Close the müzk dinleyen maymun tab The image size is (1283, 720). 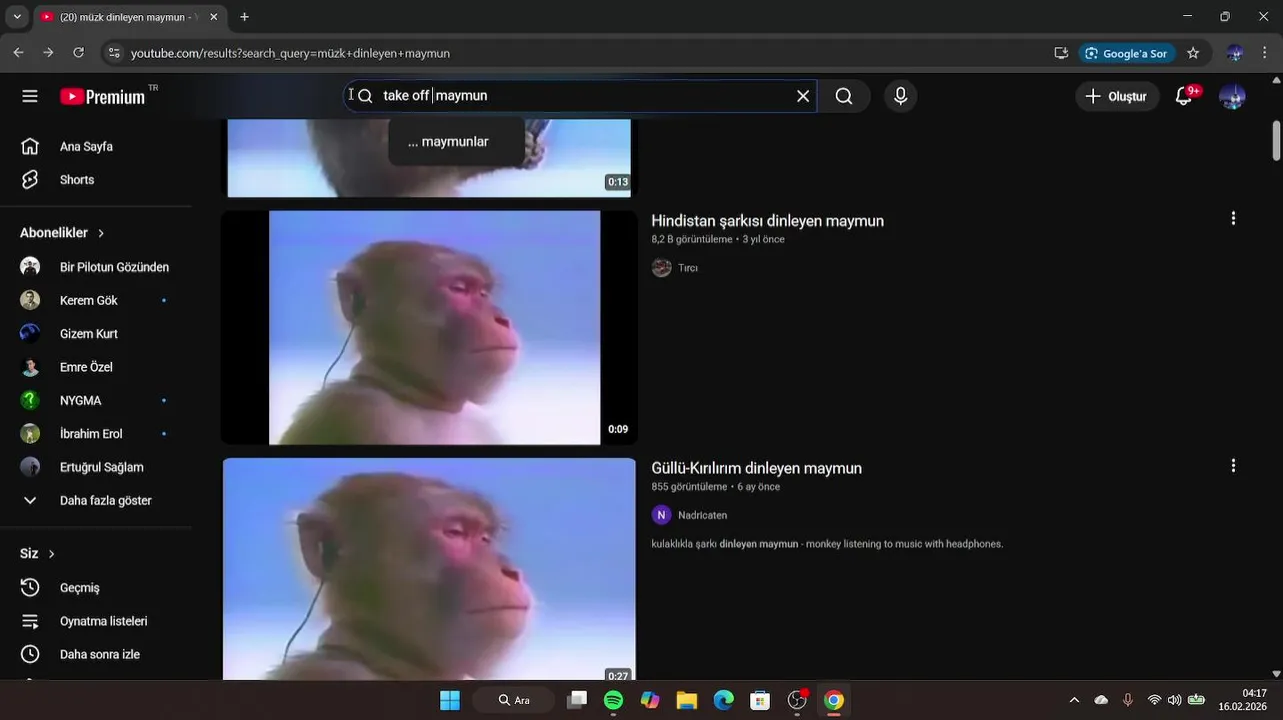click(213, 17)
